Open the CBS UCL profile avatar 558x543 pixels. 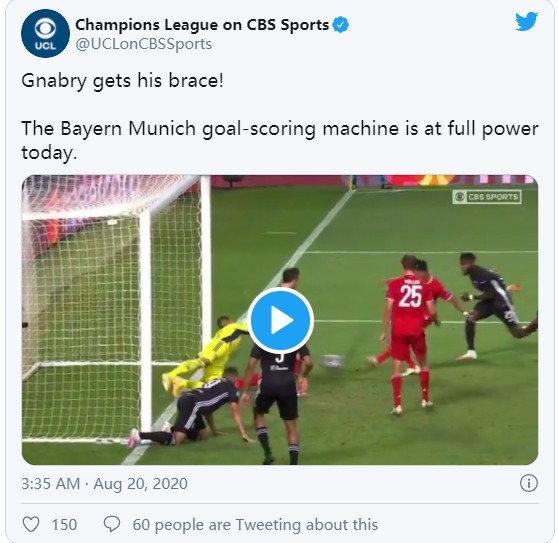(46, 33)
